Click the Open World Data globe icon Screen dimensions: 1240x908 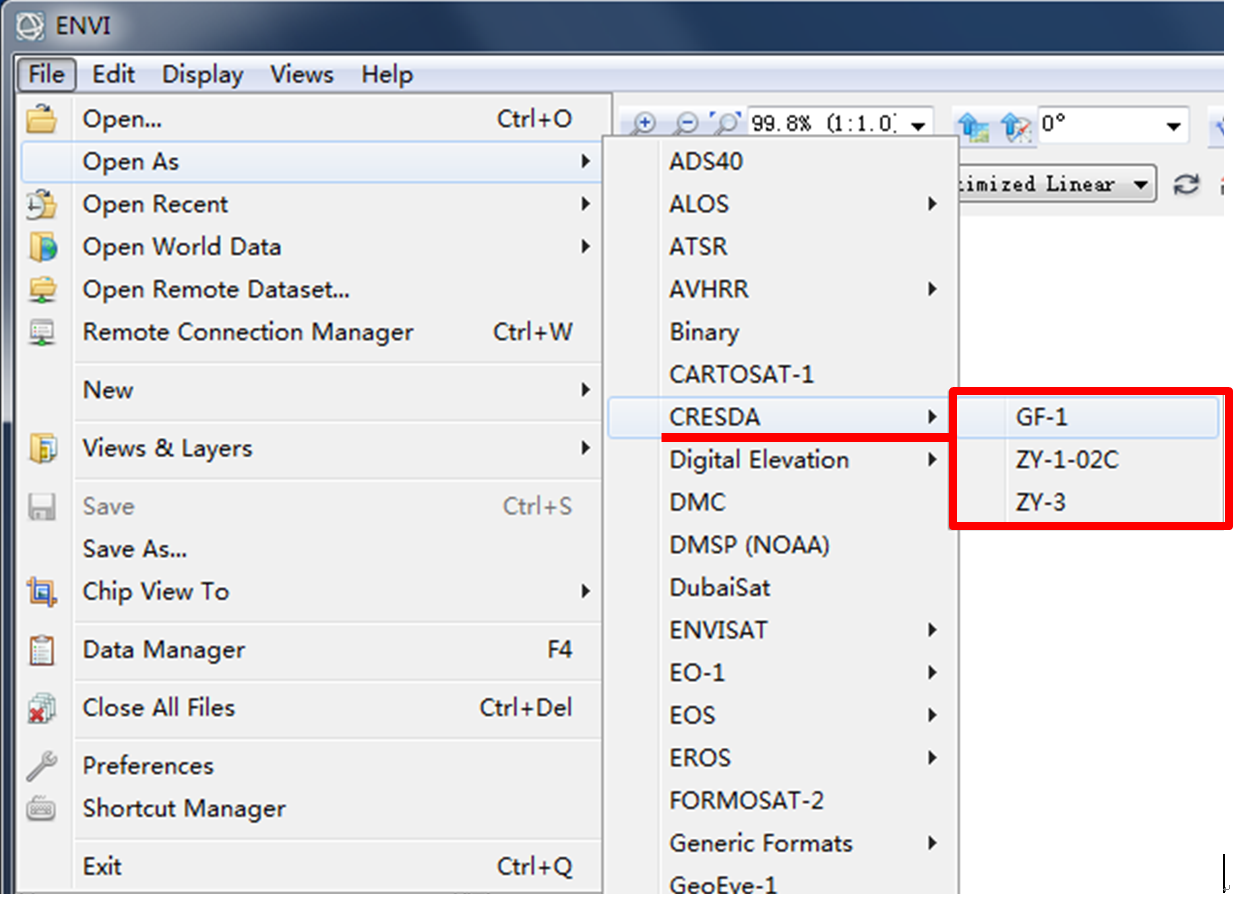click(x=42, y=247)
